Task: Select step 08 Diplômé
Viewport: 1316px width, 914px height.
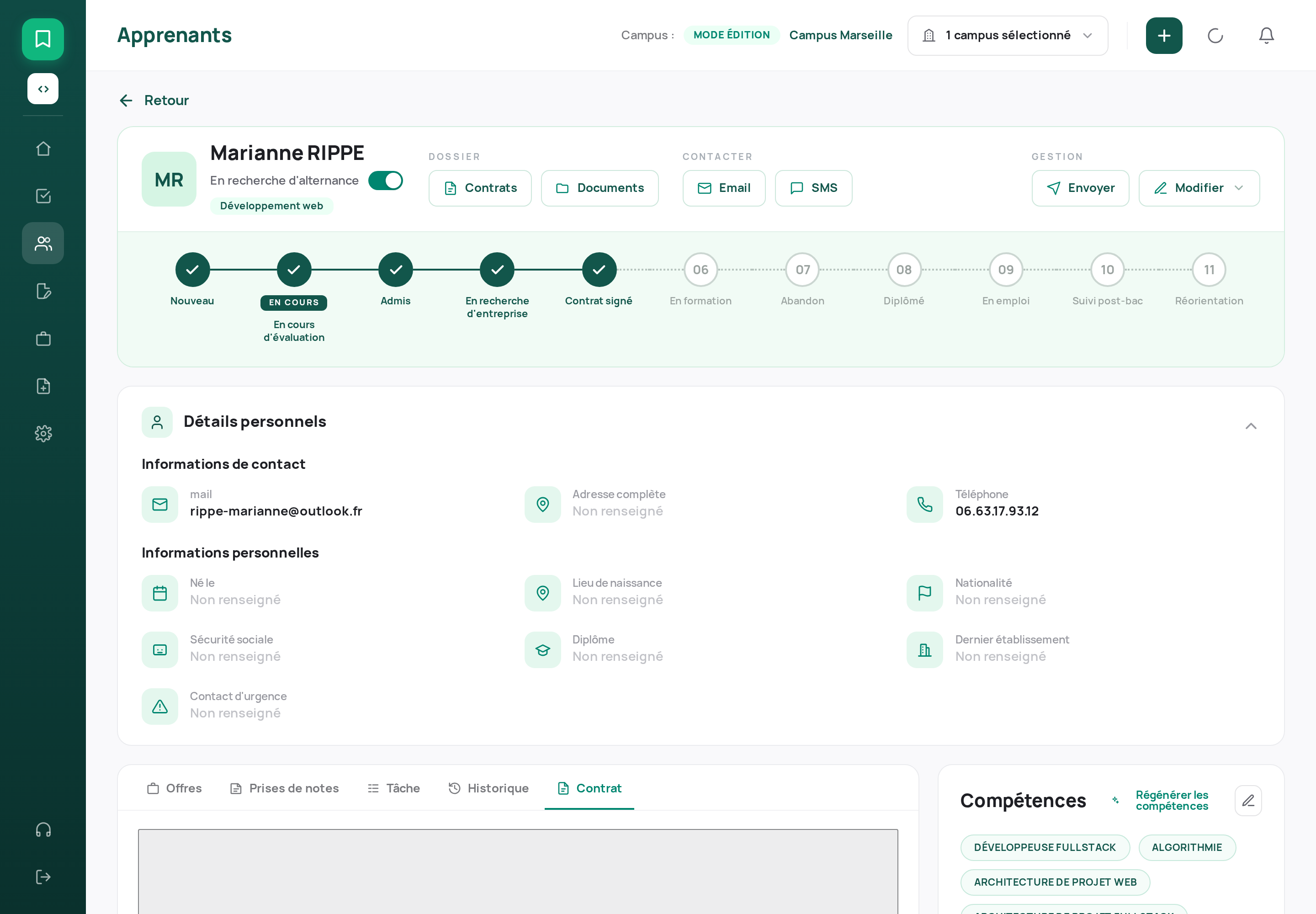Action: (x=904, y=269)
